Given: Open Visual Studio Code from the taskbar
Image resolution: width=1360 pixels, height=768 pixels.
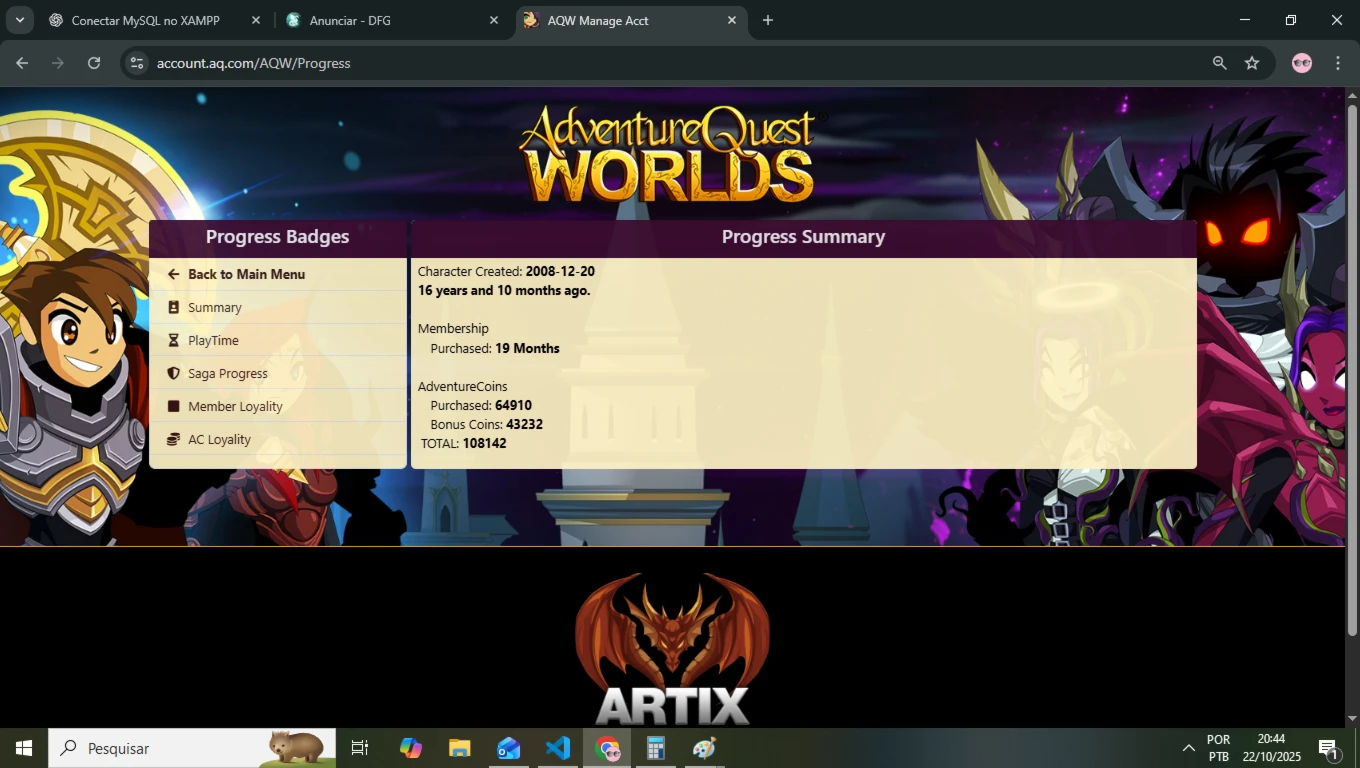Looking at the screenshot, I should coord(558,748).
